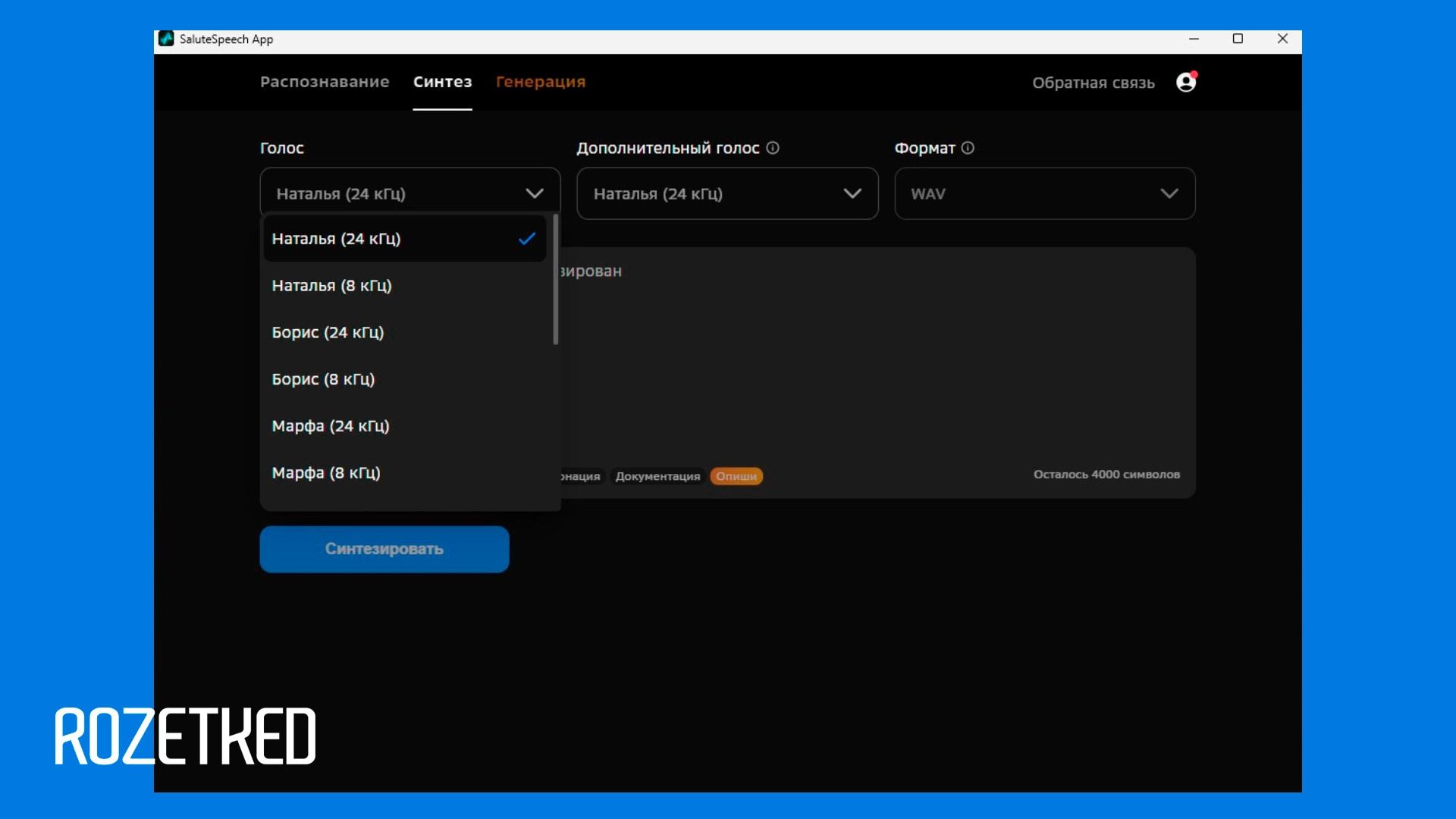Select Наталья (8 кГц) voice option
The height and width of the screenshot is (819, 1456).
pyautogui.click(x=331, y=286)
